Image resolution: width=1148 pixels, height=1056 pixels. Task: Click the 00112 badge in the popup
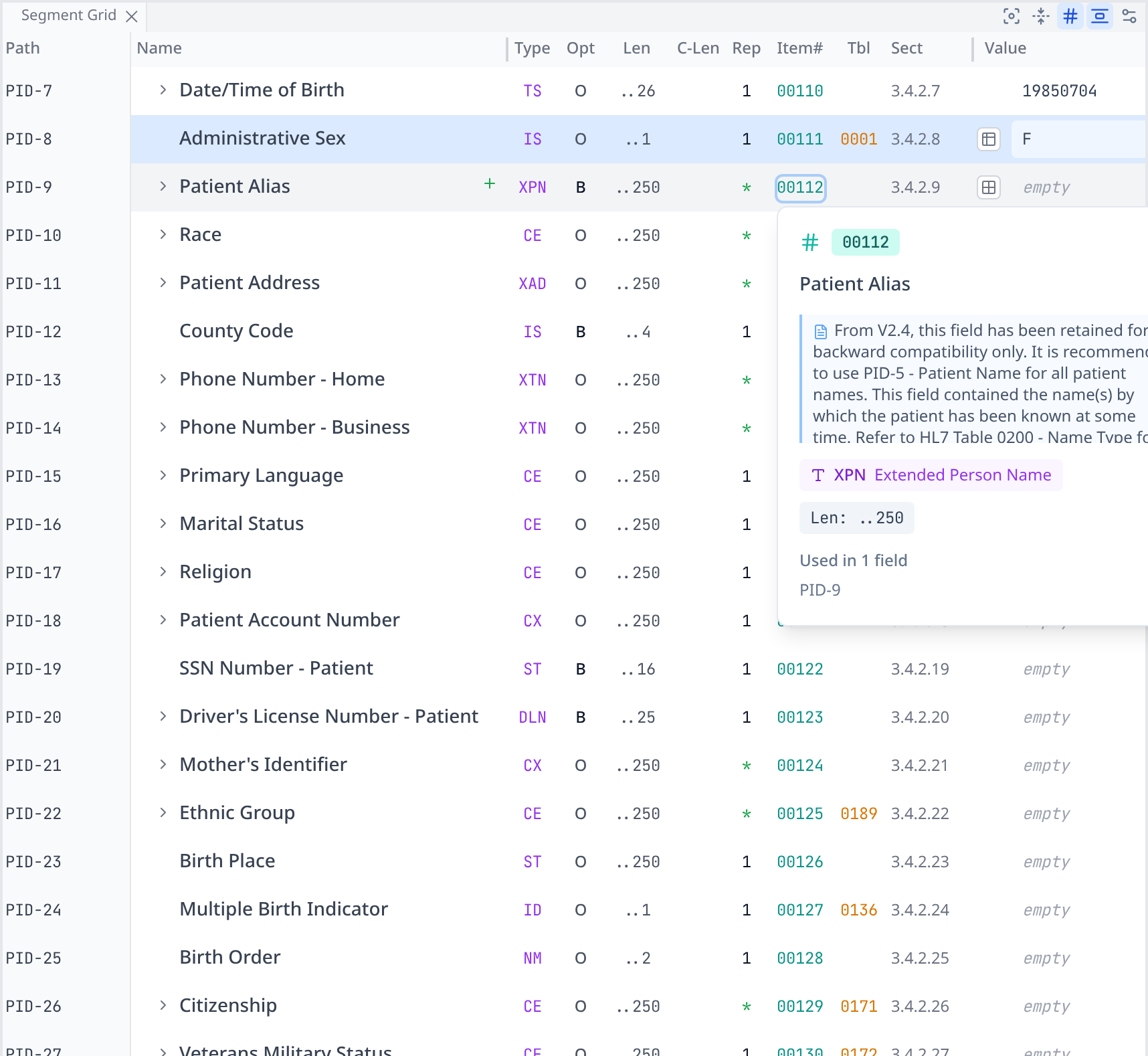865,242
